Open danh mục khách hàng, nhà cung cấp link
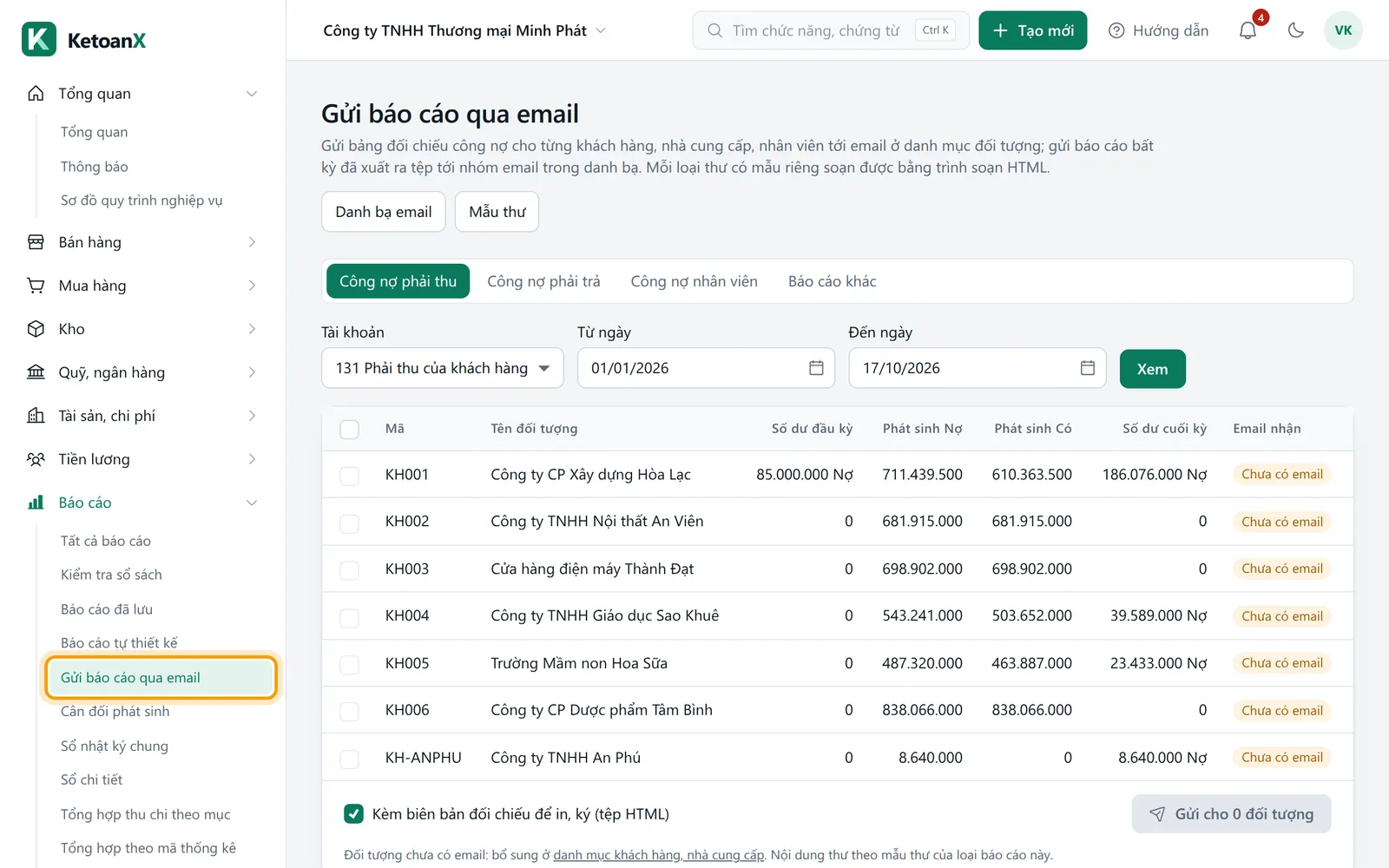 659,855
